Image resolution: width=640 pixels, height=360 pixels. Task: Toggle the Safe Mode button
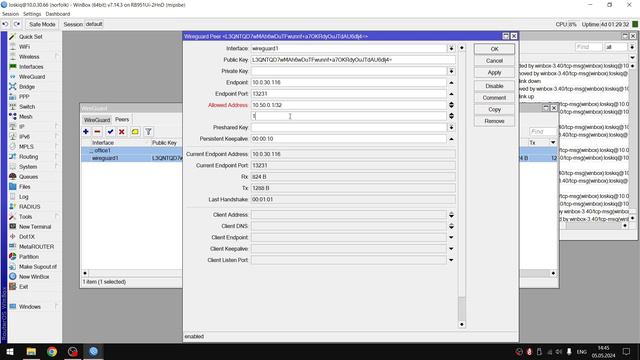pyautogui.click(x=42, y=24)
